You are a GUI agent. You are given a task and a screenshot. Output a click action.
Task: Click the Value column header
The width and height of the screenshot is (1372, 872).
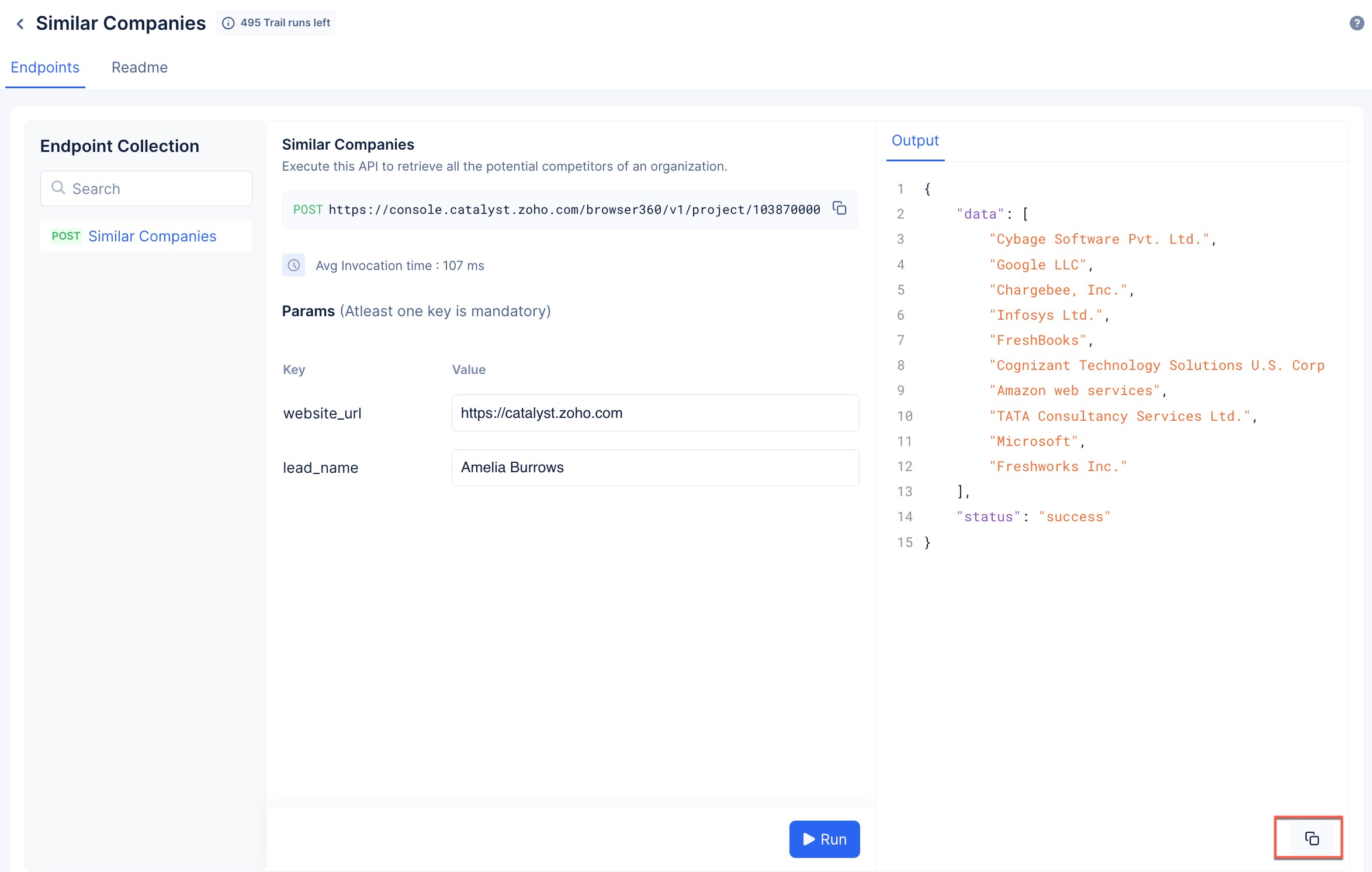tap(469, 369)
